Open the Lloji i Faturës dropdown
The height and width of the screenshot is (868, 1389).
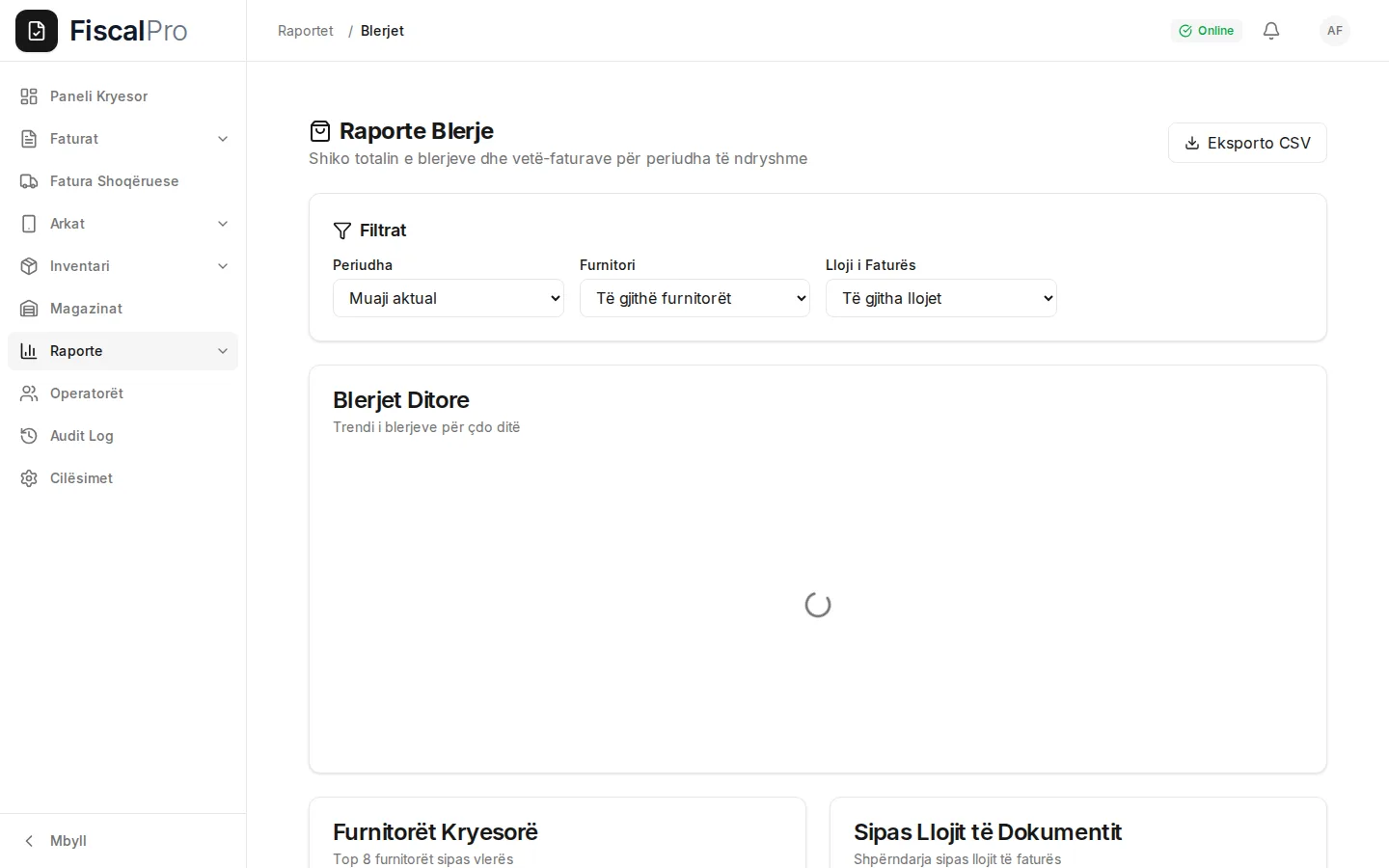pyautogui.click(x=941, y=298)
